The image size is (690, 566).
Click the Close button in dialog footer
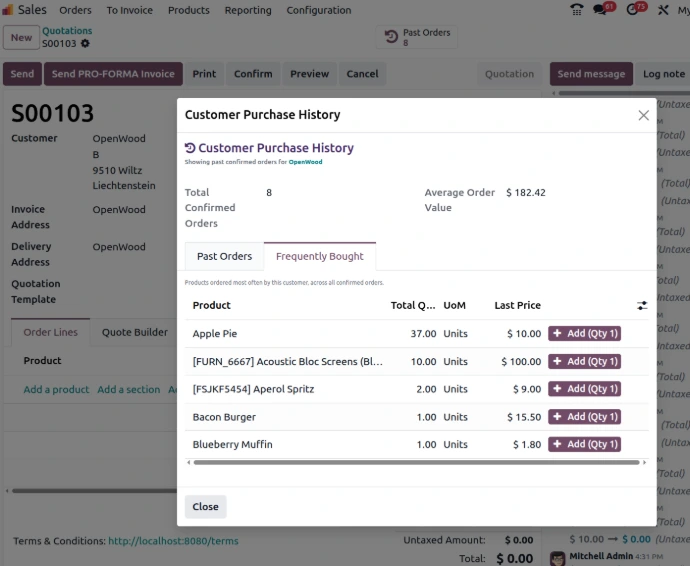[205, 507]
